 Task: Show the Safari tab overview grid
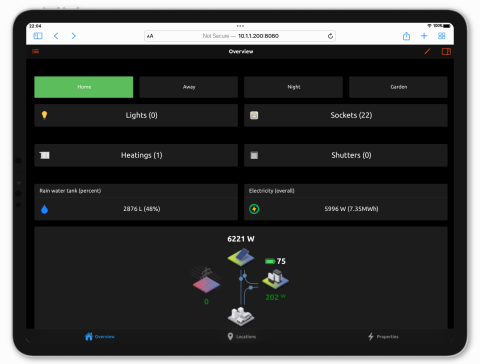(442, 36)
